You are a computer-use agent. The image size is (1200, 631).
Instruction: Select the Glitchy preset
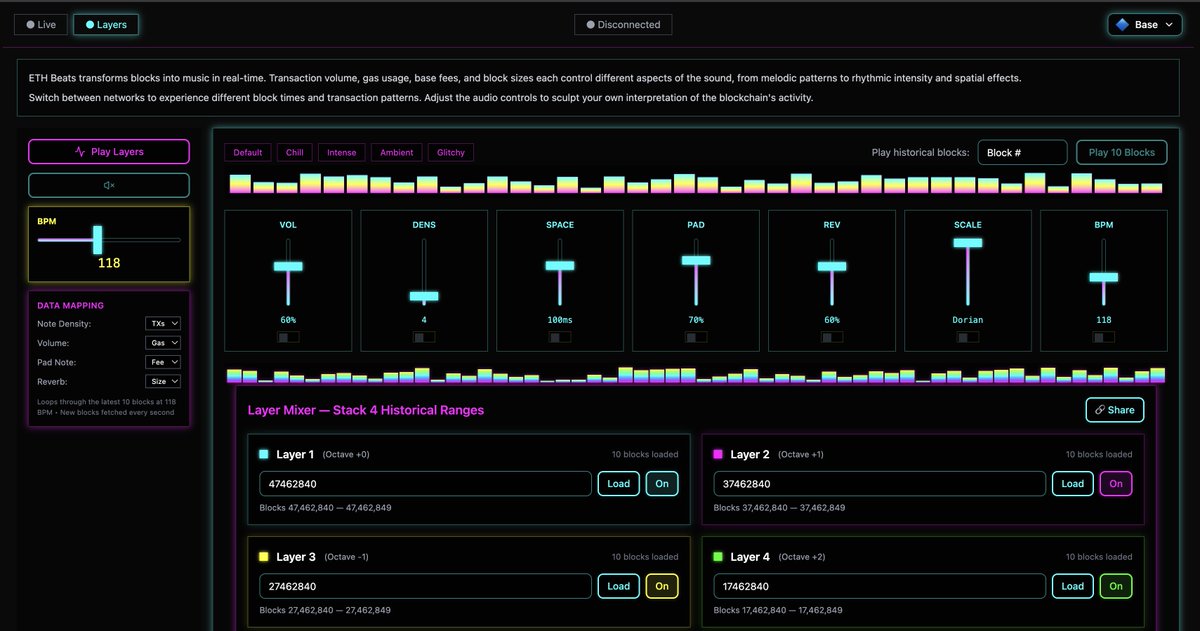[451, 152]
